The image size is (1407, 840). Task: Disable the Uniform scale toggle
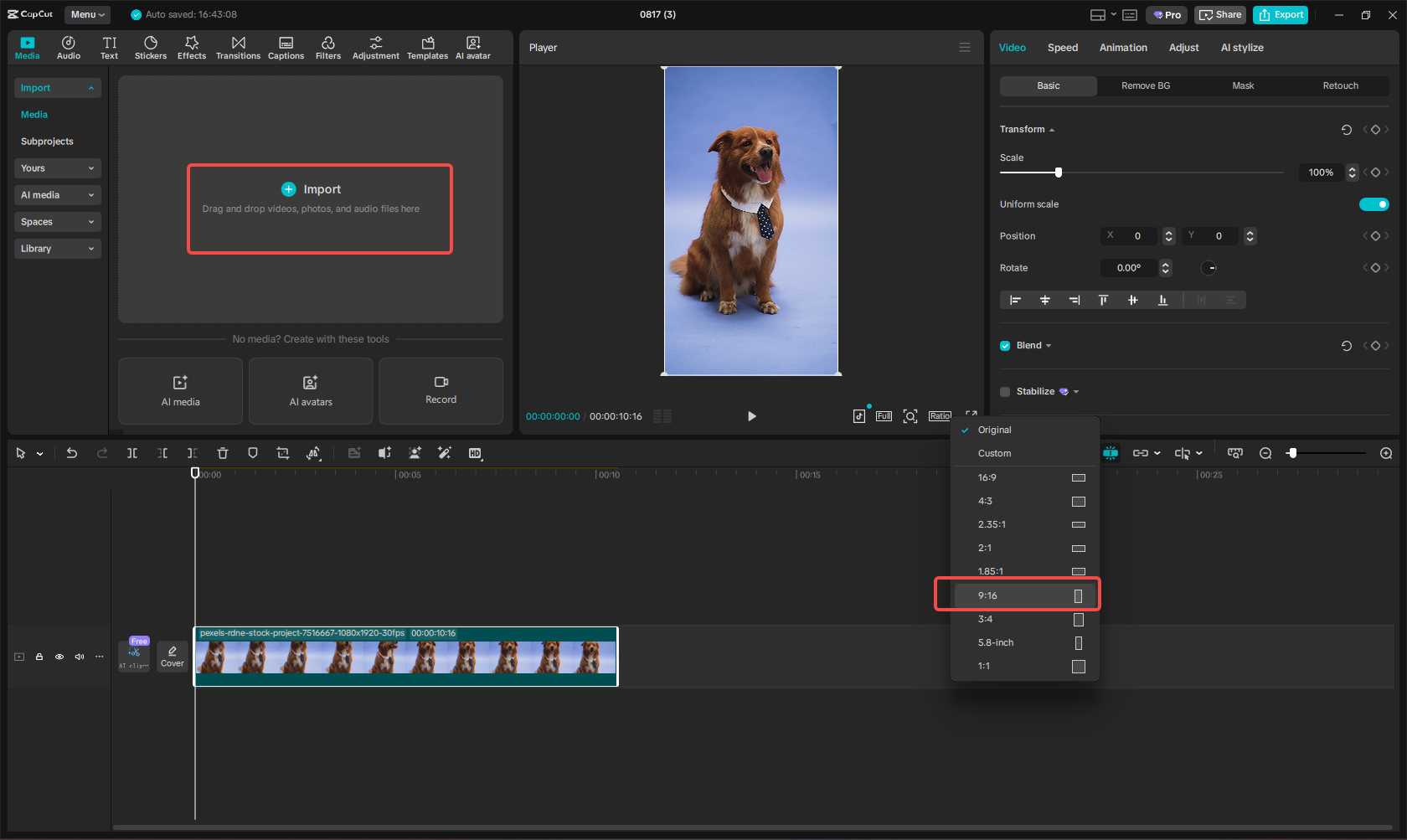[1373, 204]
